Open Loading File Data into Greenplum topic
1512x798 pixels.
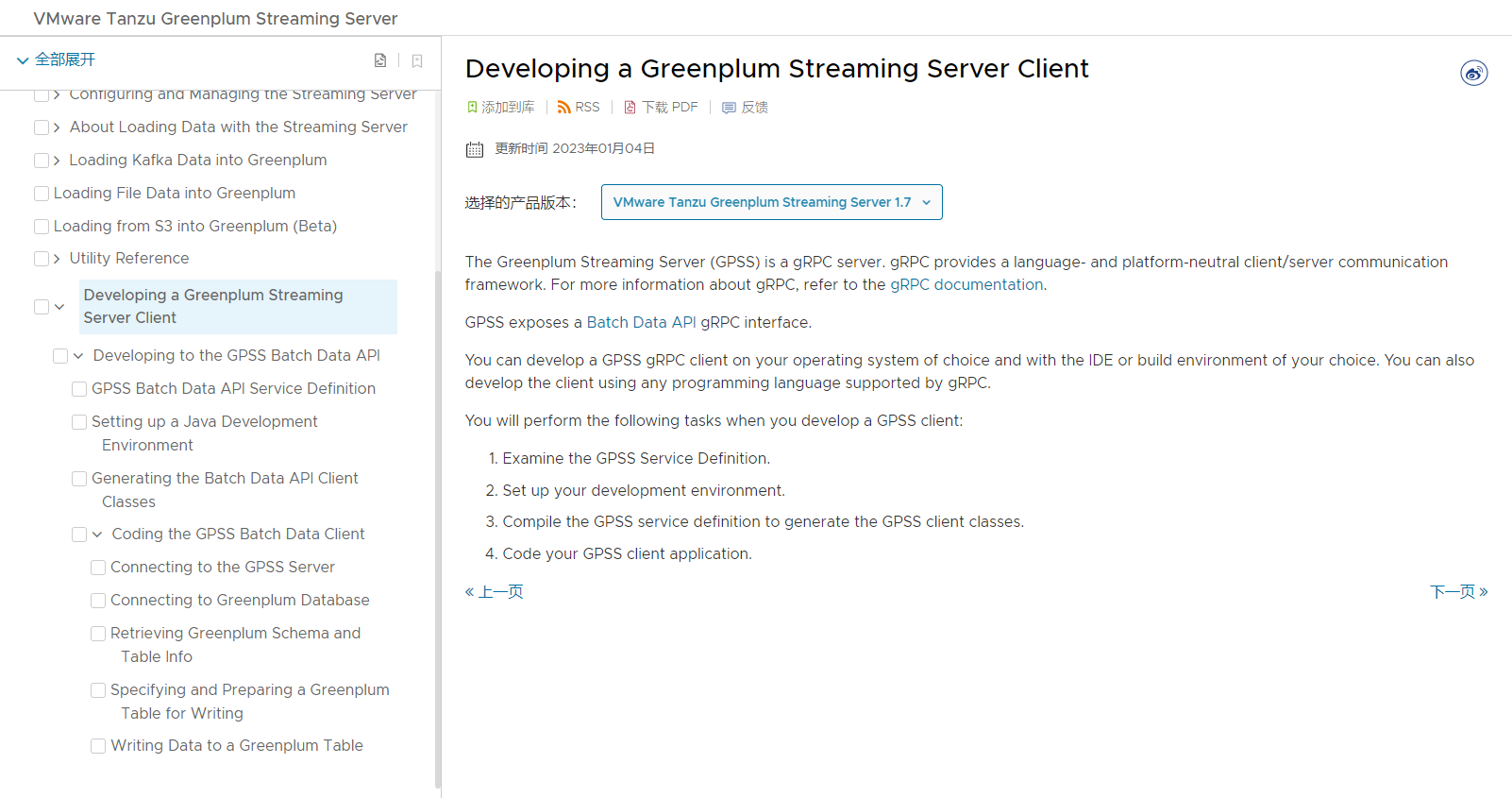click(175, 193)
